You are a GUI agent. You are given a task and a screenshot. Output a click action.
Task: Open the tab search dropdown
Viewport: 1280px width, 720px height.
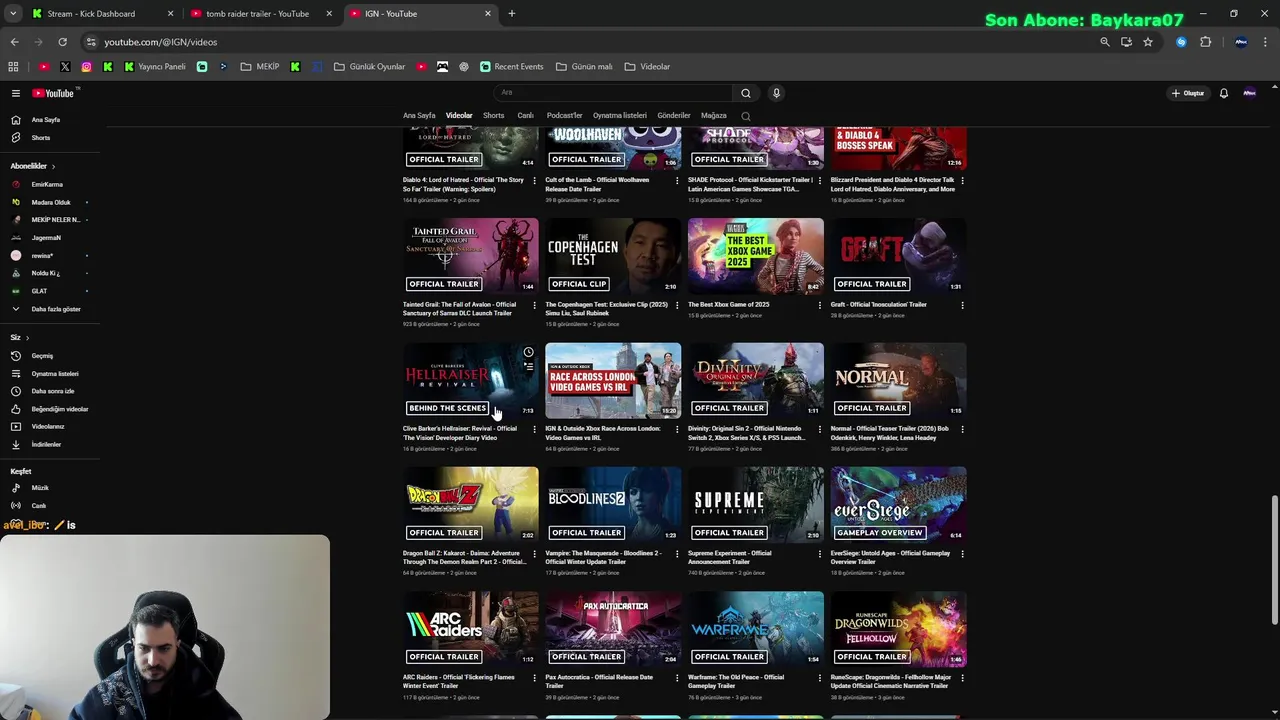(13, 14)
